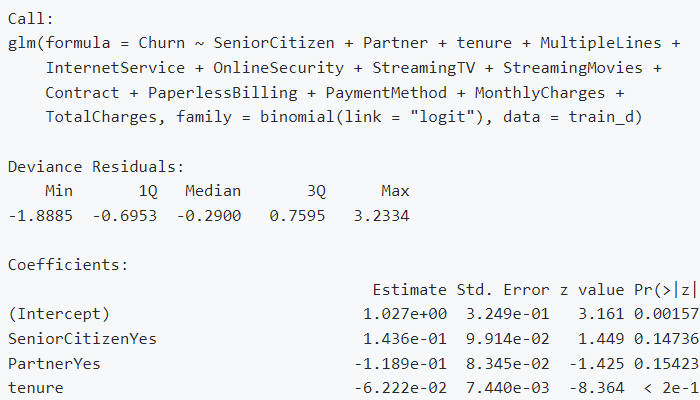This screenshot has height=400, width=700.
Task: Click 'InternetService' in the glm call
Action: (x=115, y=68)
